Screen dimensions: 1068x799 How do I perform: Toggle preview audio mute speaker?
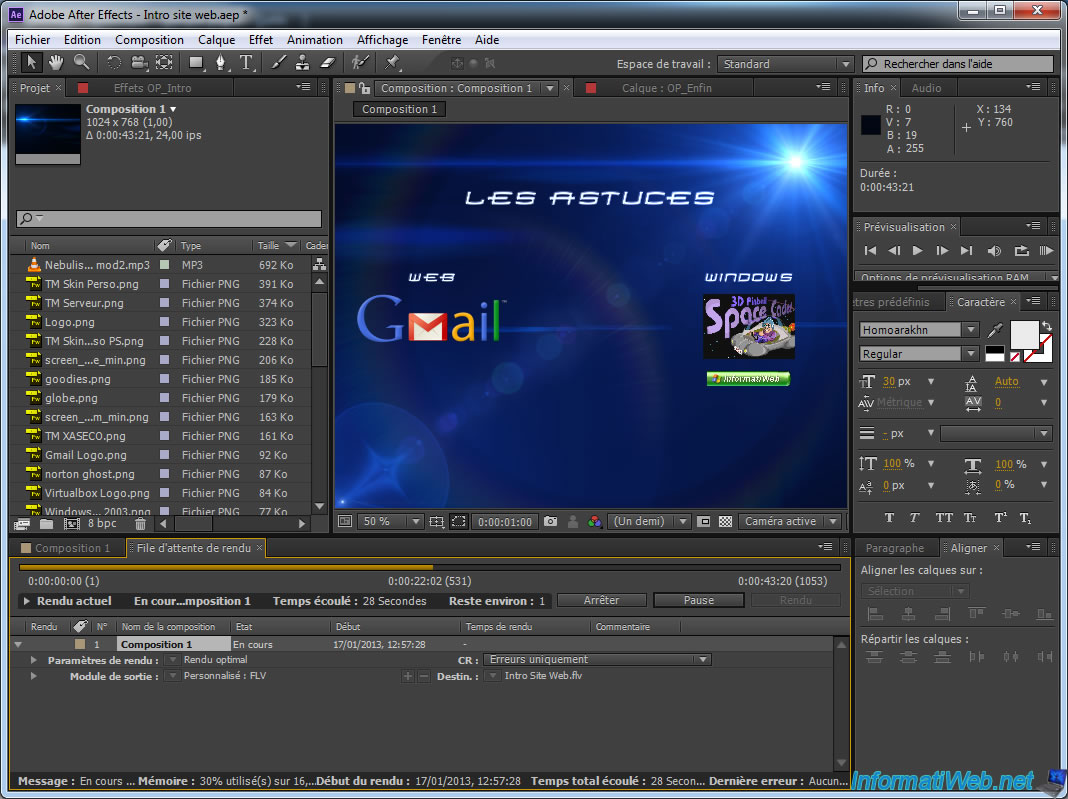[994, 251]
